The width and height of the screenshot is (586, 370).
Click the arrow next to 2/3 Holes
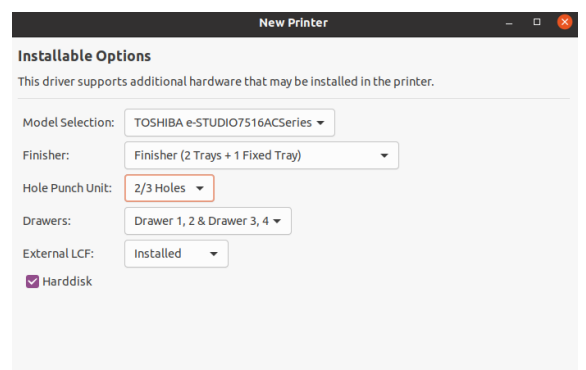click(200, 188)
